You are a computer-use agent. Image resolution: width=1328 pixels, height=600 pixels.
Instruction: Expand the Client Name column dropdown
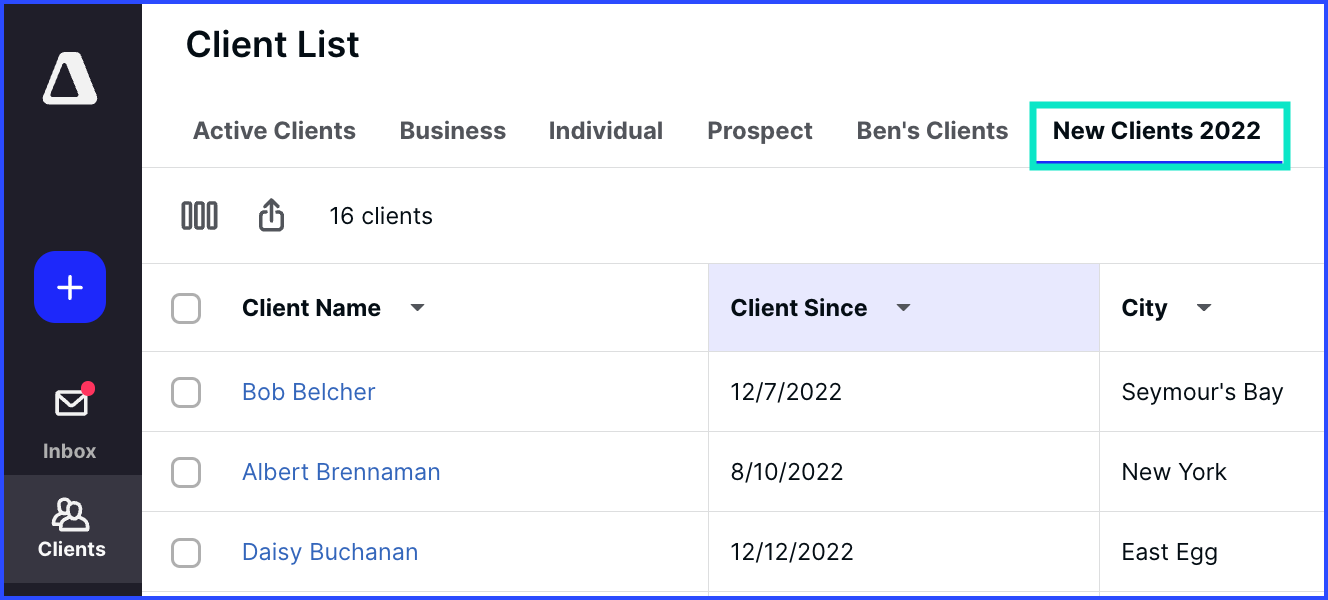tap(418, 308)
